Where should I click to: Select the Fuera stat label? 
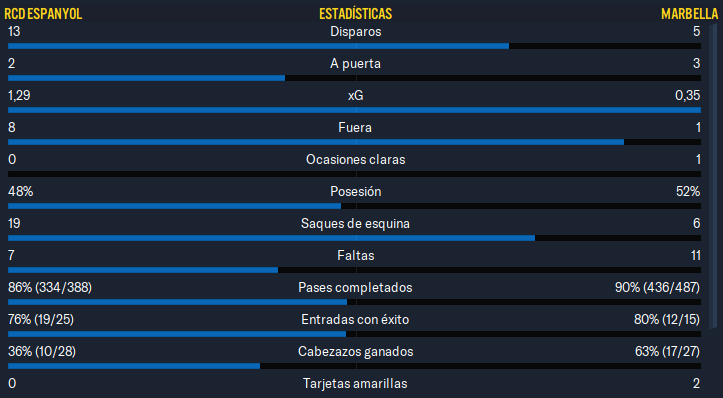(355, 127)
